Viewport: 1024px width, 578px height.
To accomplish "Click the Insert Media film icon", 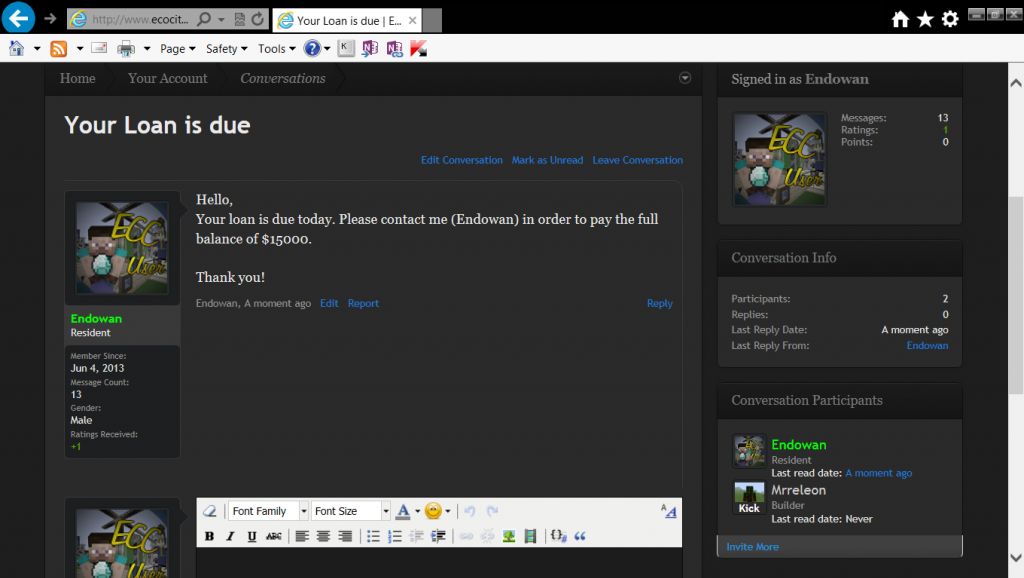I will [x=530, y=536].
